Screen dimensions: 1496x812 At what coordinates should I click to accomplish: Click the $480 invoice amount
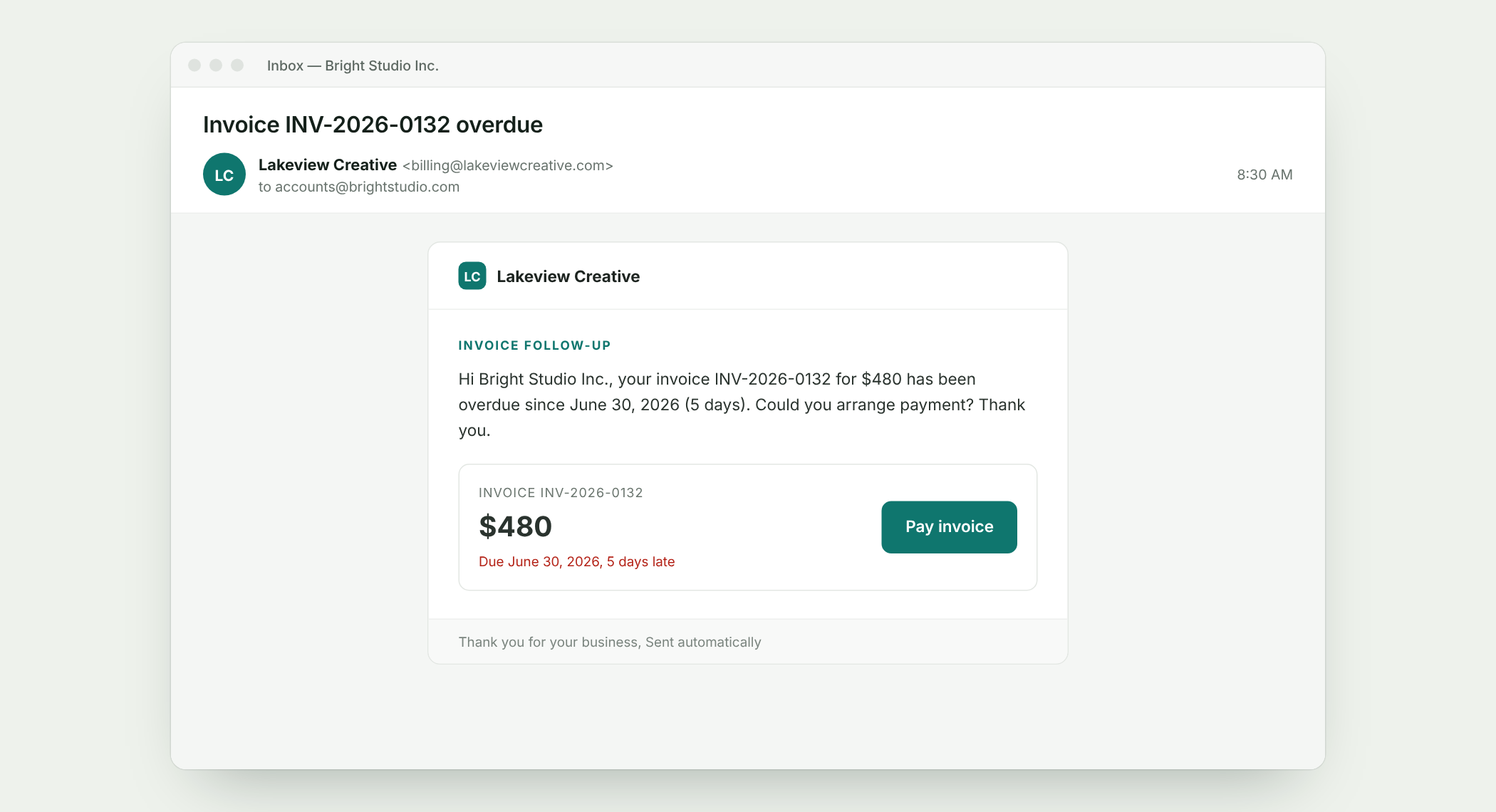tap(516, 526)
